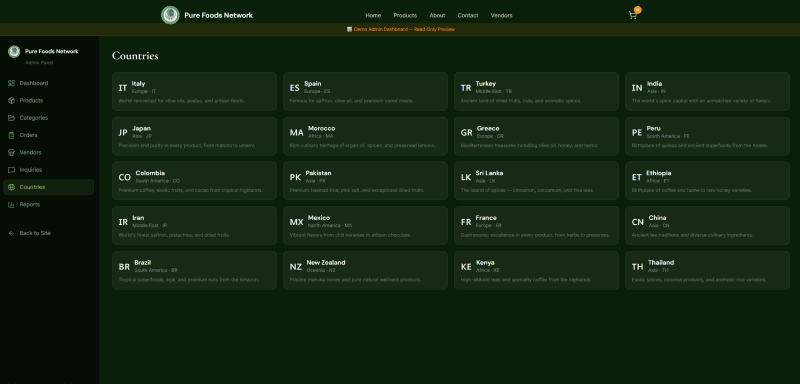Click the sidebar Pure Foods Network logo
800x384 pixels.
click(14, 52)
